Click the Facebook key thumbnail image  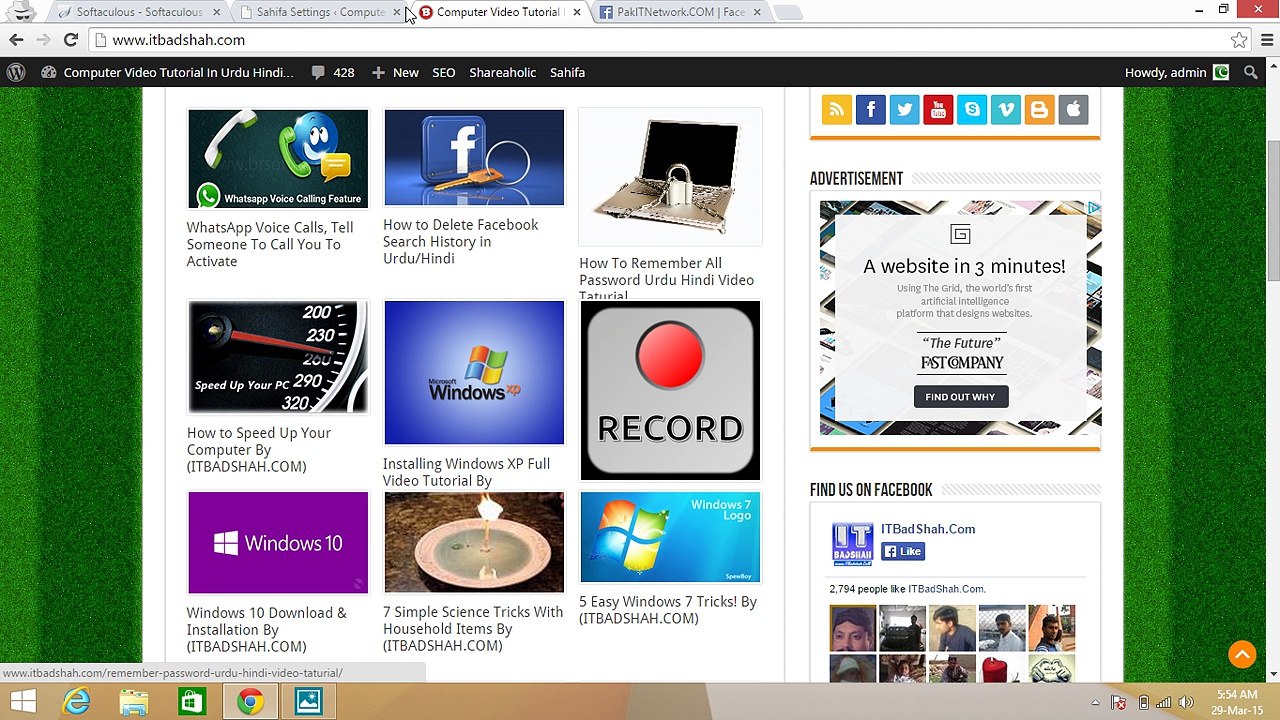[x=474, y=157]
